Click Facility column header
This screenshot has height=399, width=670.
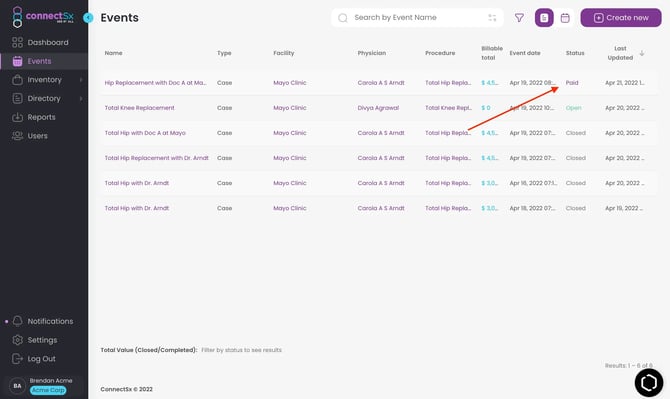[284, 53]
